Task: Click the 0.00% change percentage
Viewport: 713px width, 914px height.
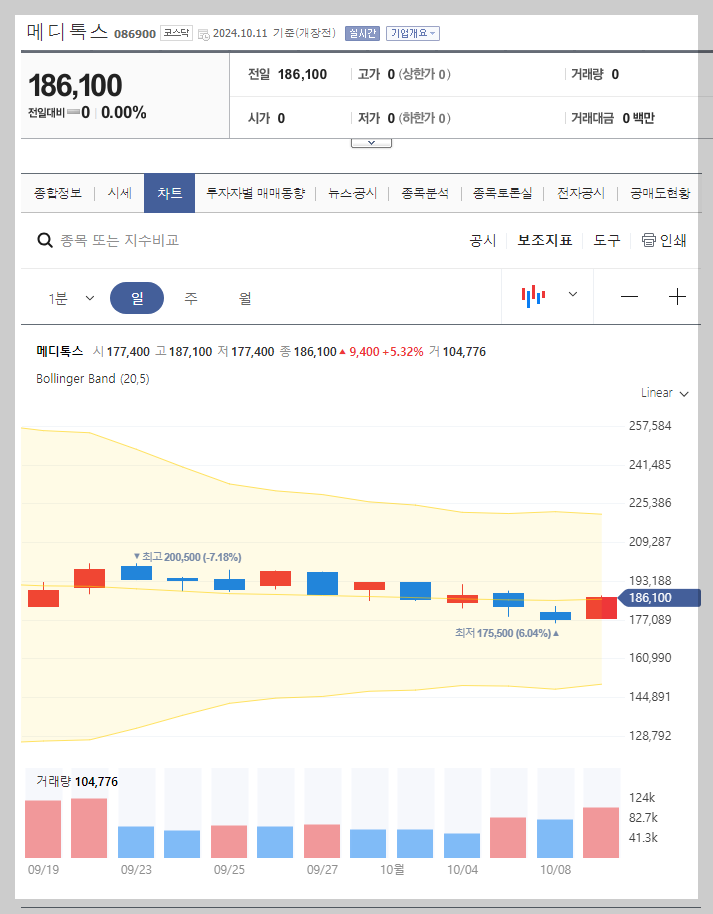Action: [124, 113]
